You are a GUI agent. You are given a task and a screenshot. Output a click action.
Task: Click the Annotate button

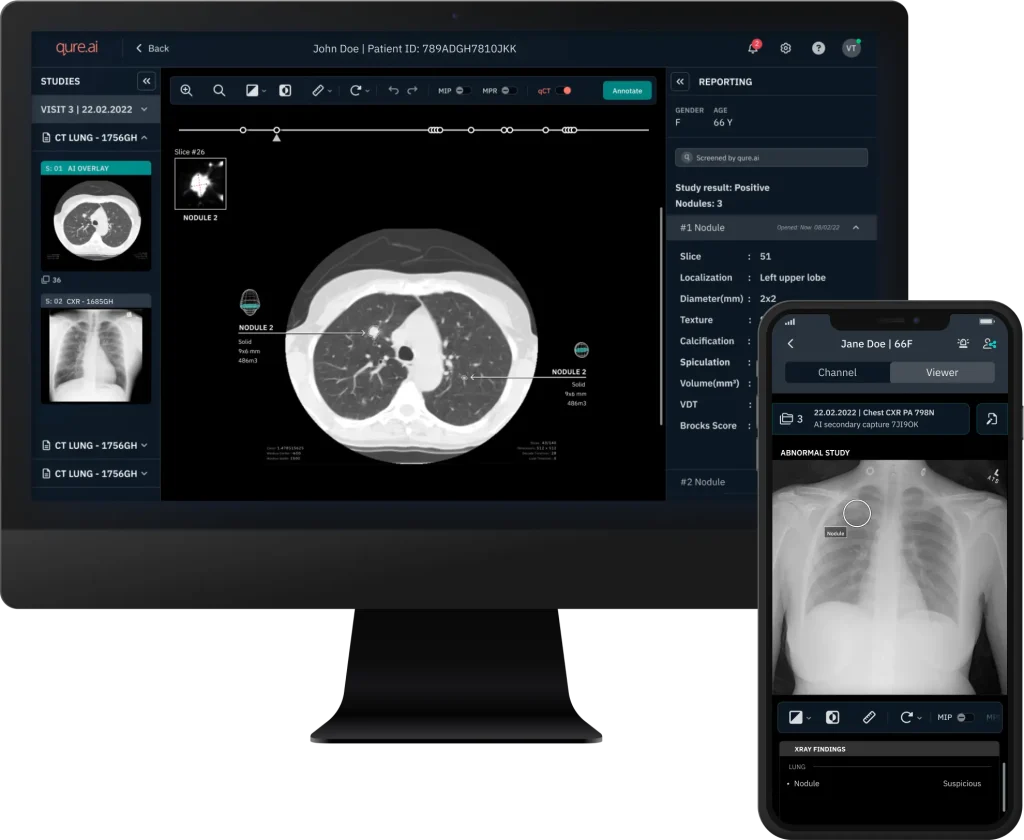(x=627, y=91)
